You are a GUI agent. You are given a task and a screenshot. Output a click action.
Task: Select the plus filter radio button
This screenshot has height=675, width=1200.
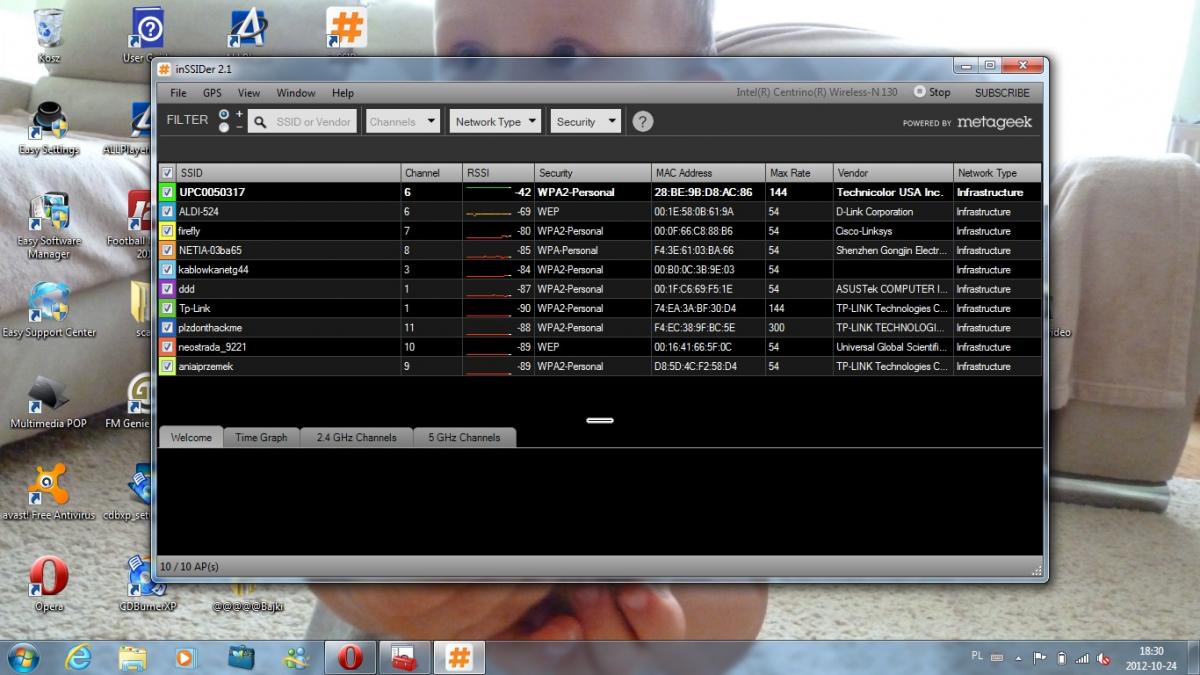(224, 114)
